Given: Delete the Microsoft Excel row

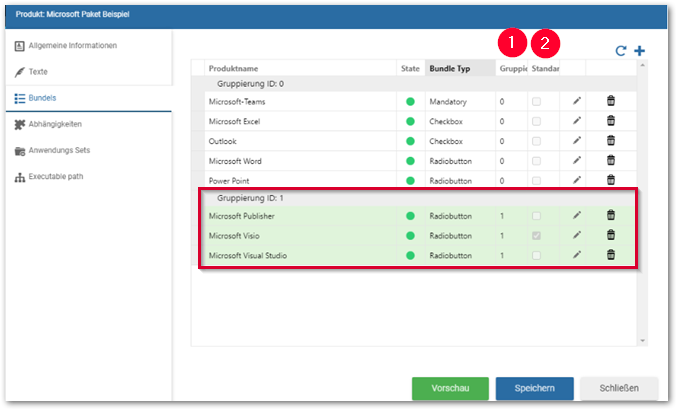Looking at the screenshot, I should tap(611, 121).
